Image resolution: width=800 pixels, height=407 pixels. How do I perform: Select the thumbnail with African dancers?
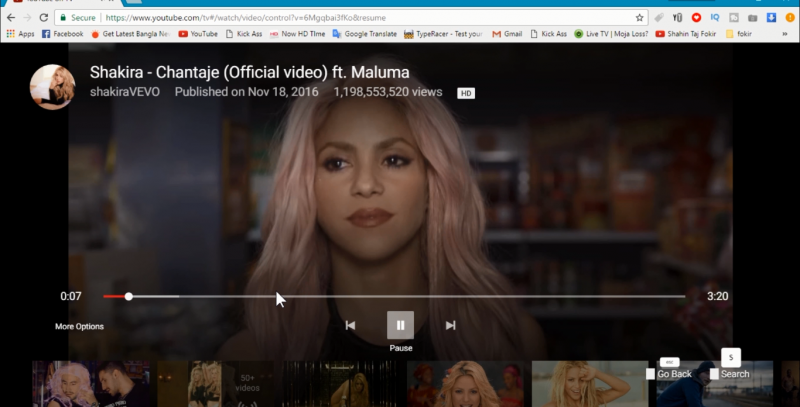[466, 384]
